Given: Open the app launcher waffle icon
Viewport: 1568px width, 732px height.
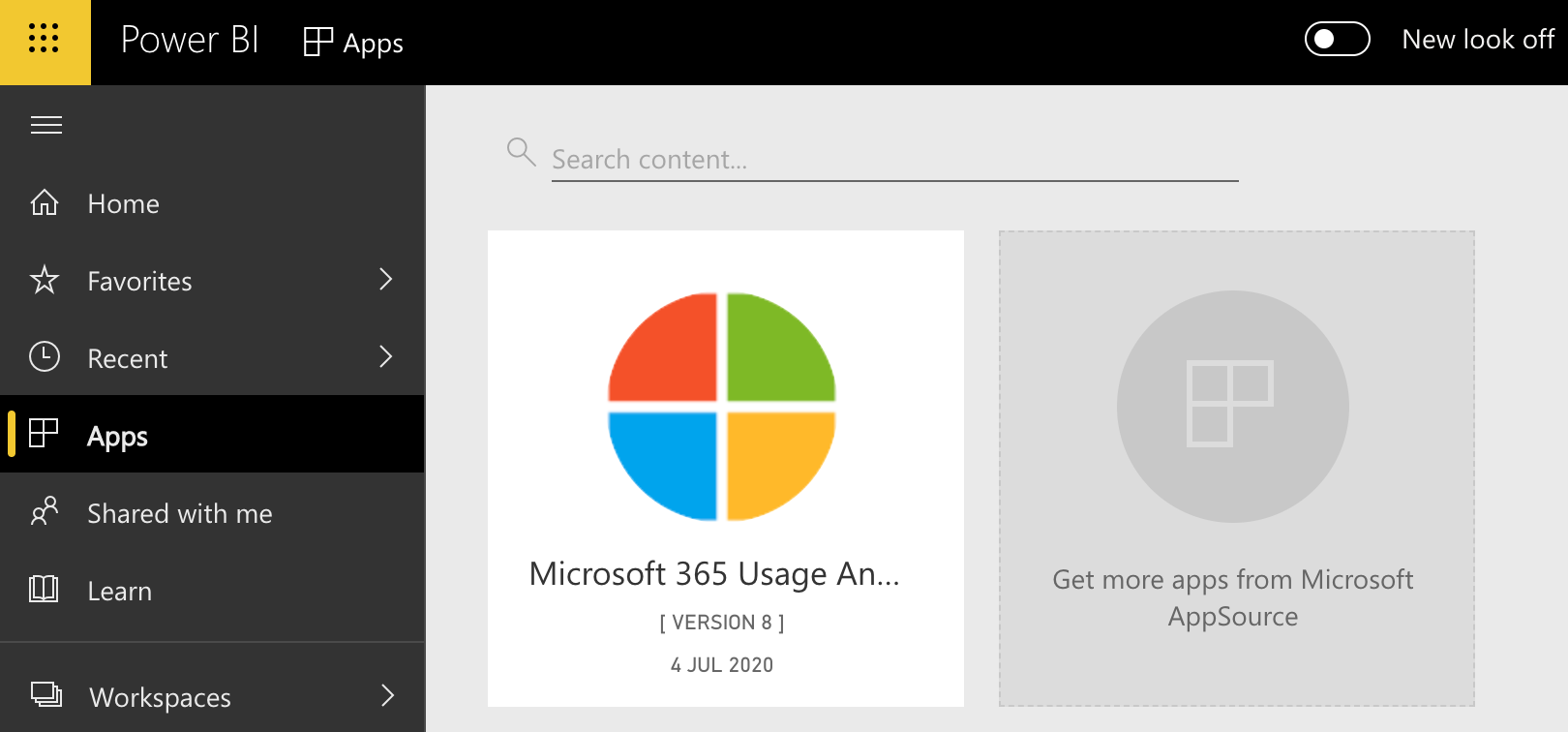Looking at the screenshot, I should pyautogui.click(x=45, y=40).
